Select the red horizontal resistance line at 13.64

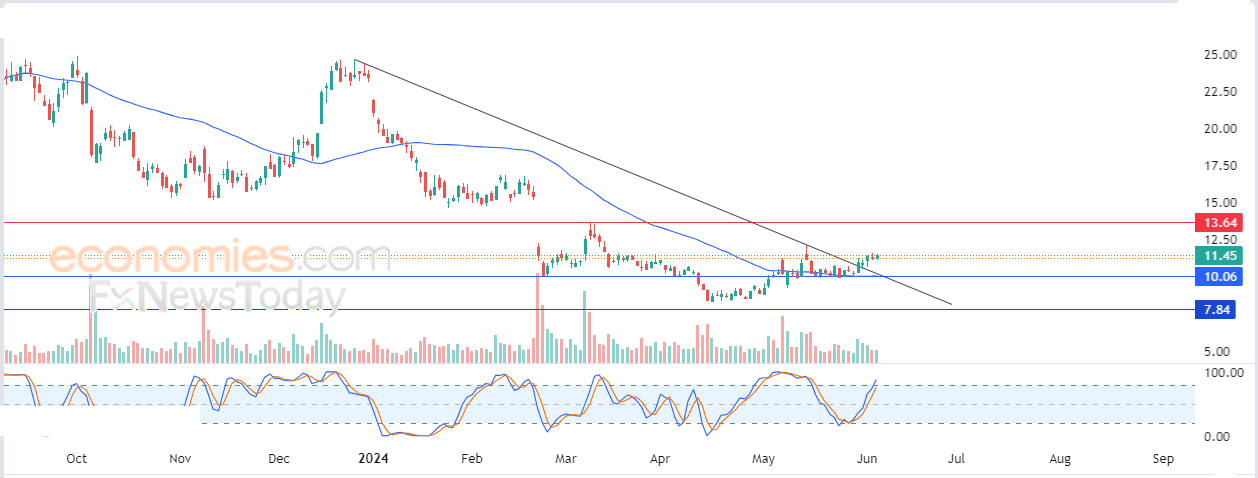pos(598,223)
